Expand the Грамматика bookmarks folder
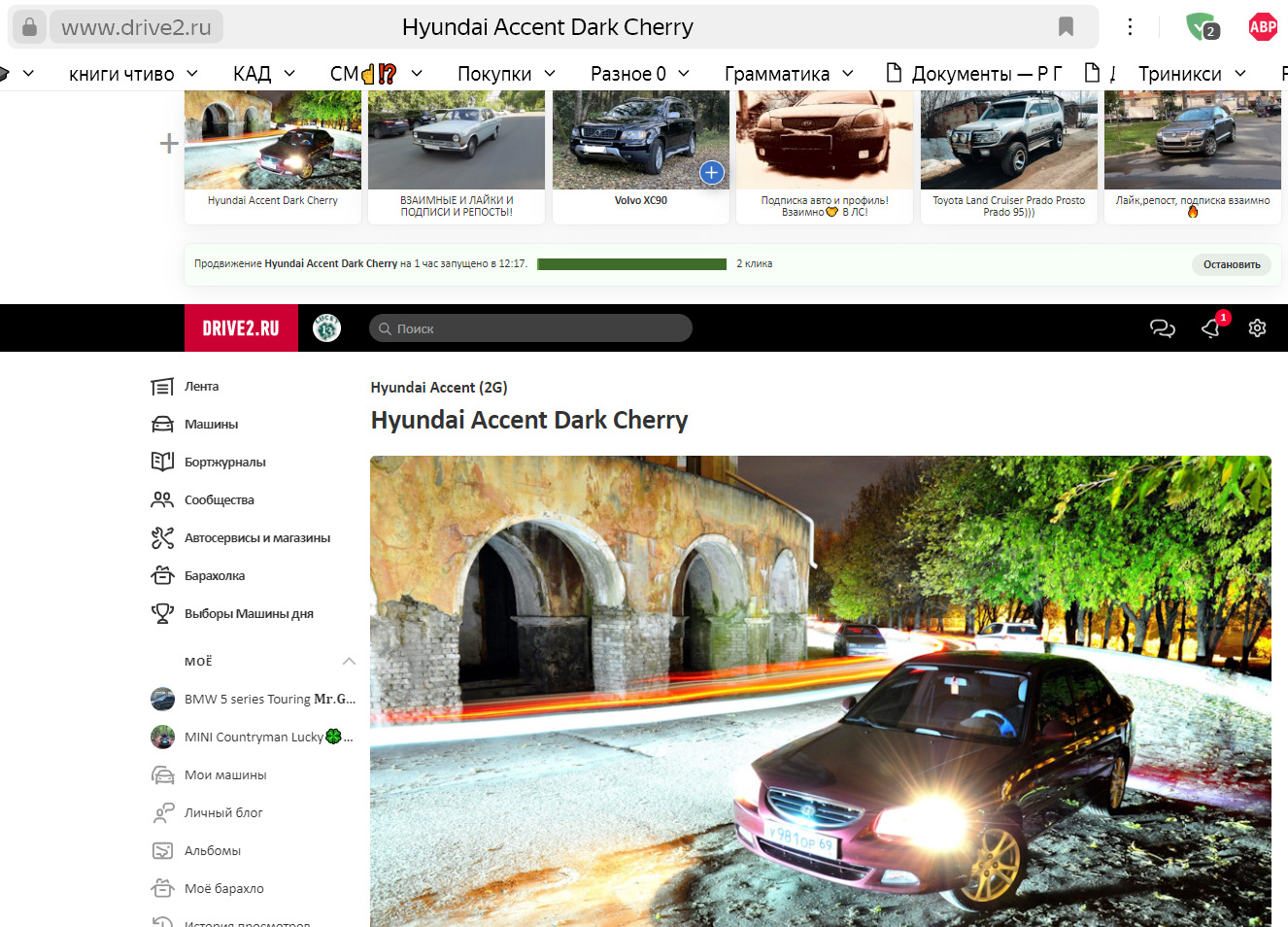1288x927 pixels. [x=789, y=74]
